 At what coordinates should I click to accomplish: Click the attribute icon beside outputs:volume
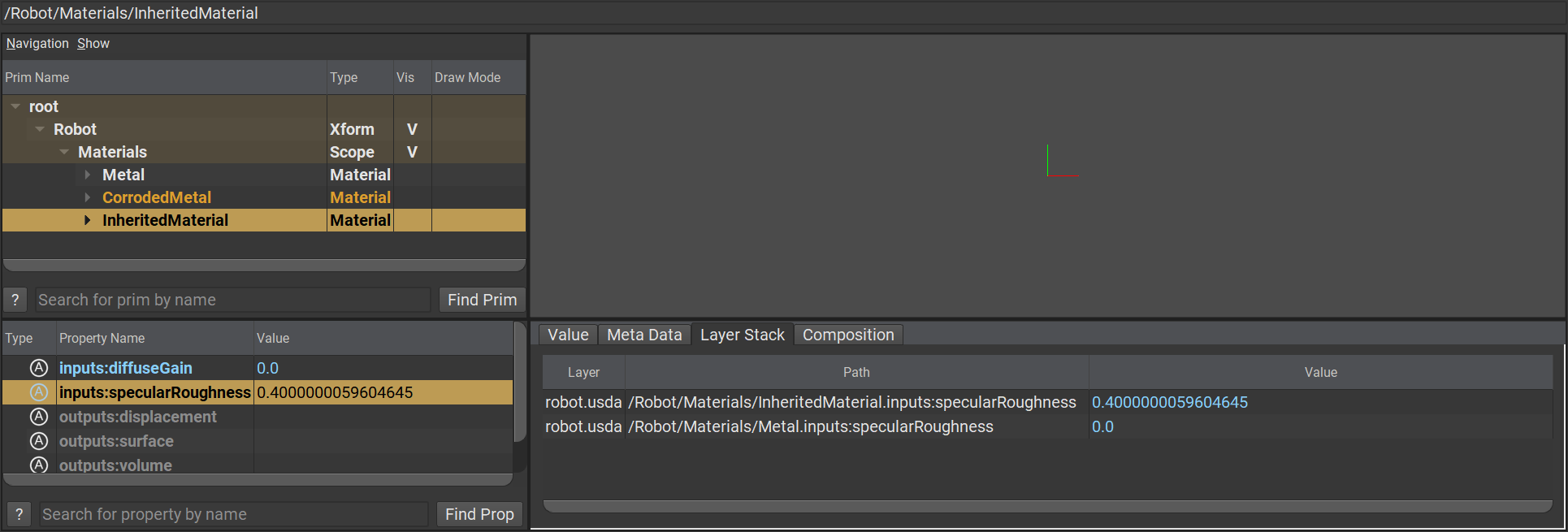coord(38,465)
